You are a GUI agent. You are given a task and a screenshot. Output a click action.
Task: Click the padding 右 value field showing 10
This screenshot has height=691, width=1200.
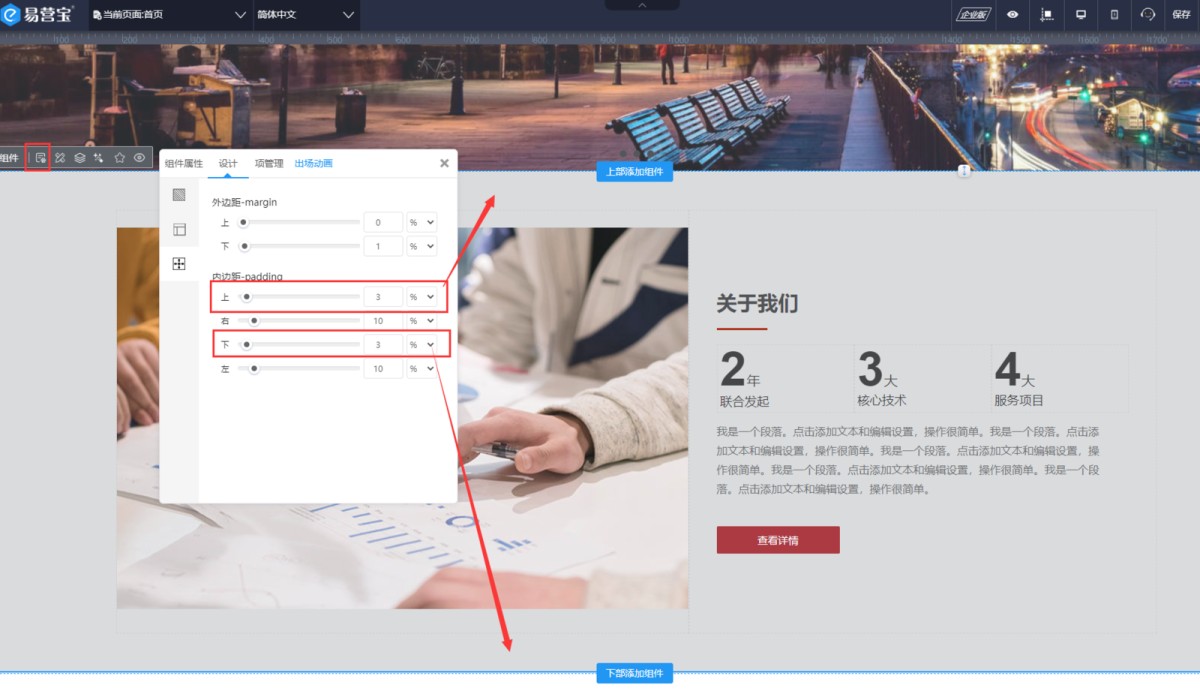383,321
